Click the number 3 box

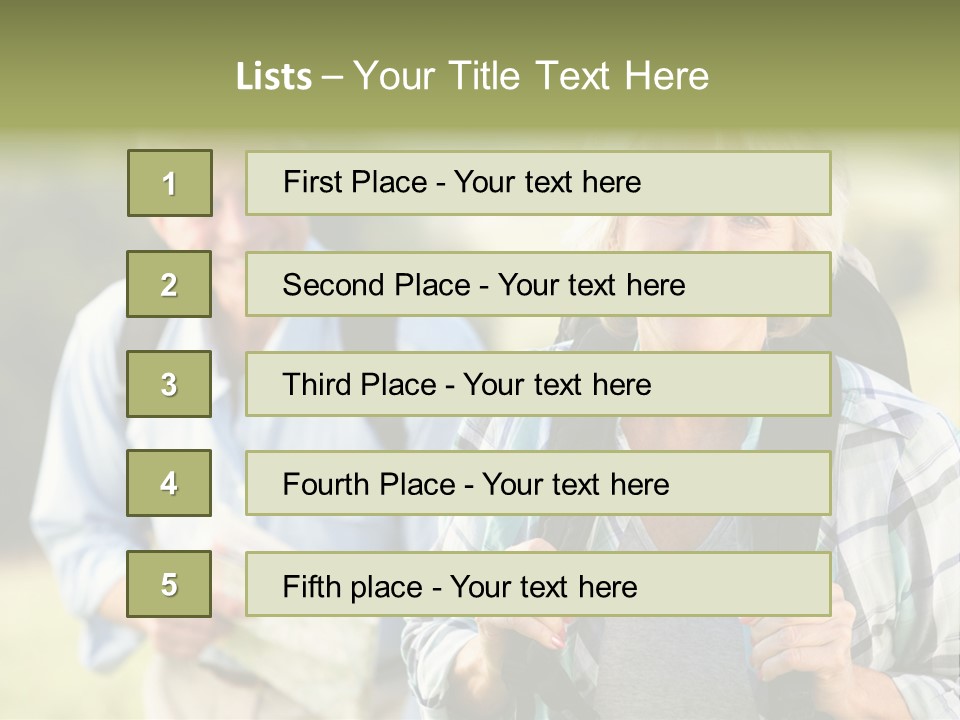(x=170, y=384)
